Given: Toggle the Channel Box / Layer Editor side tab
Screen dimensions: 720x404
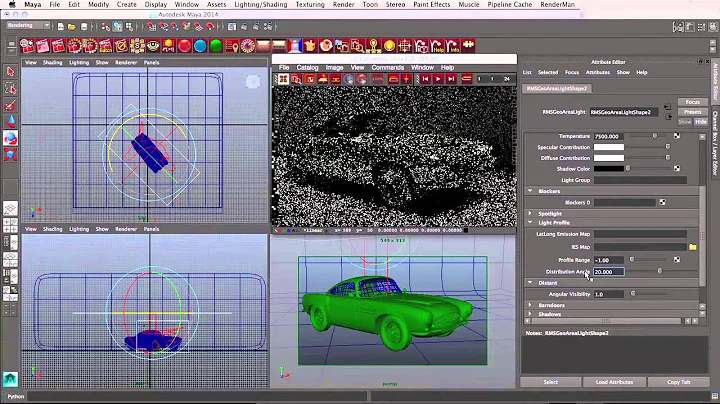Looking at the screenshot, I should click(715, 143).
